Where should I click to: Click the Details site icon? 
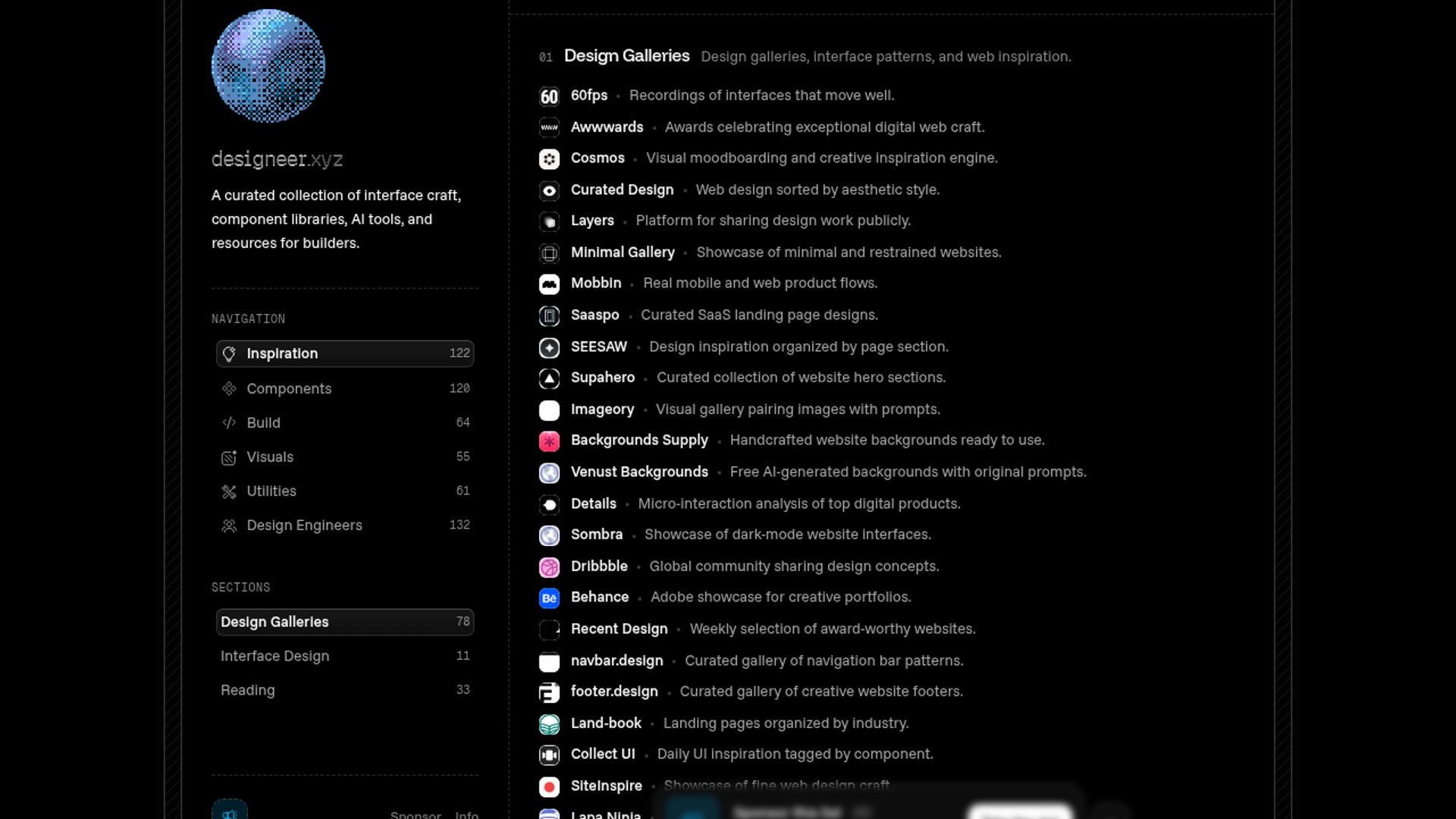(x=549, y=504)
